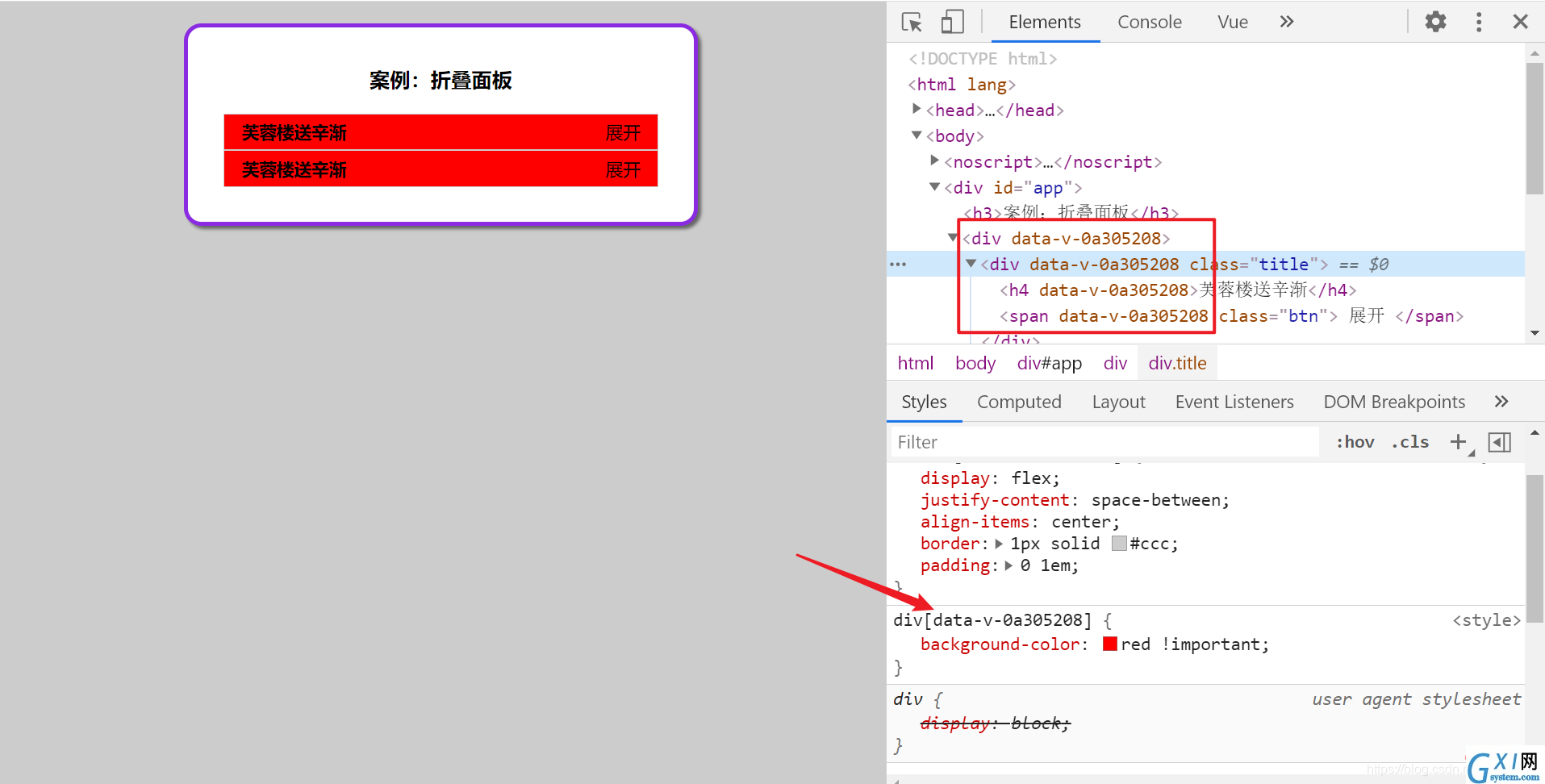Open the Computed sub-tab
This screenshot has width=1545, height=784.
point(1019,402)
